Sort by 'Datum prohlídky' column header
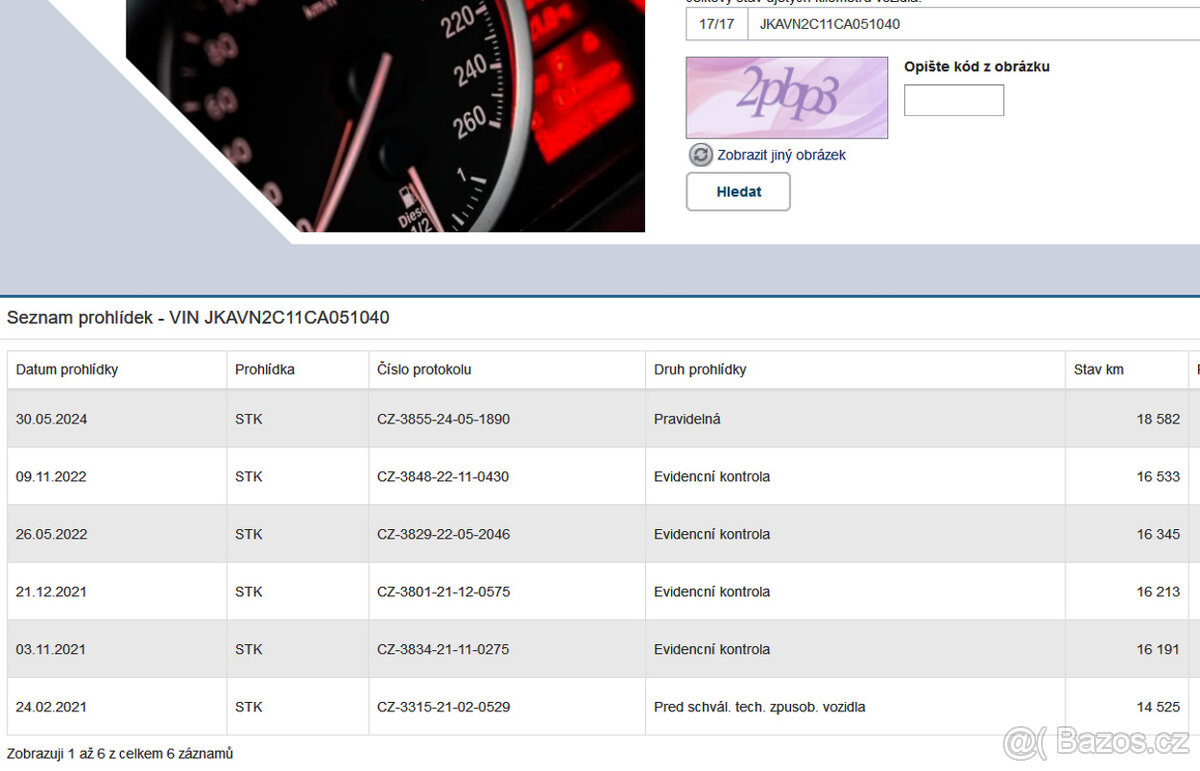The width and height of the screenshot is (1200, 771). pos(67,370)
